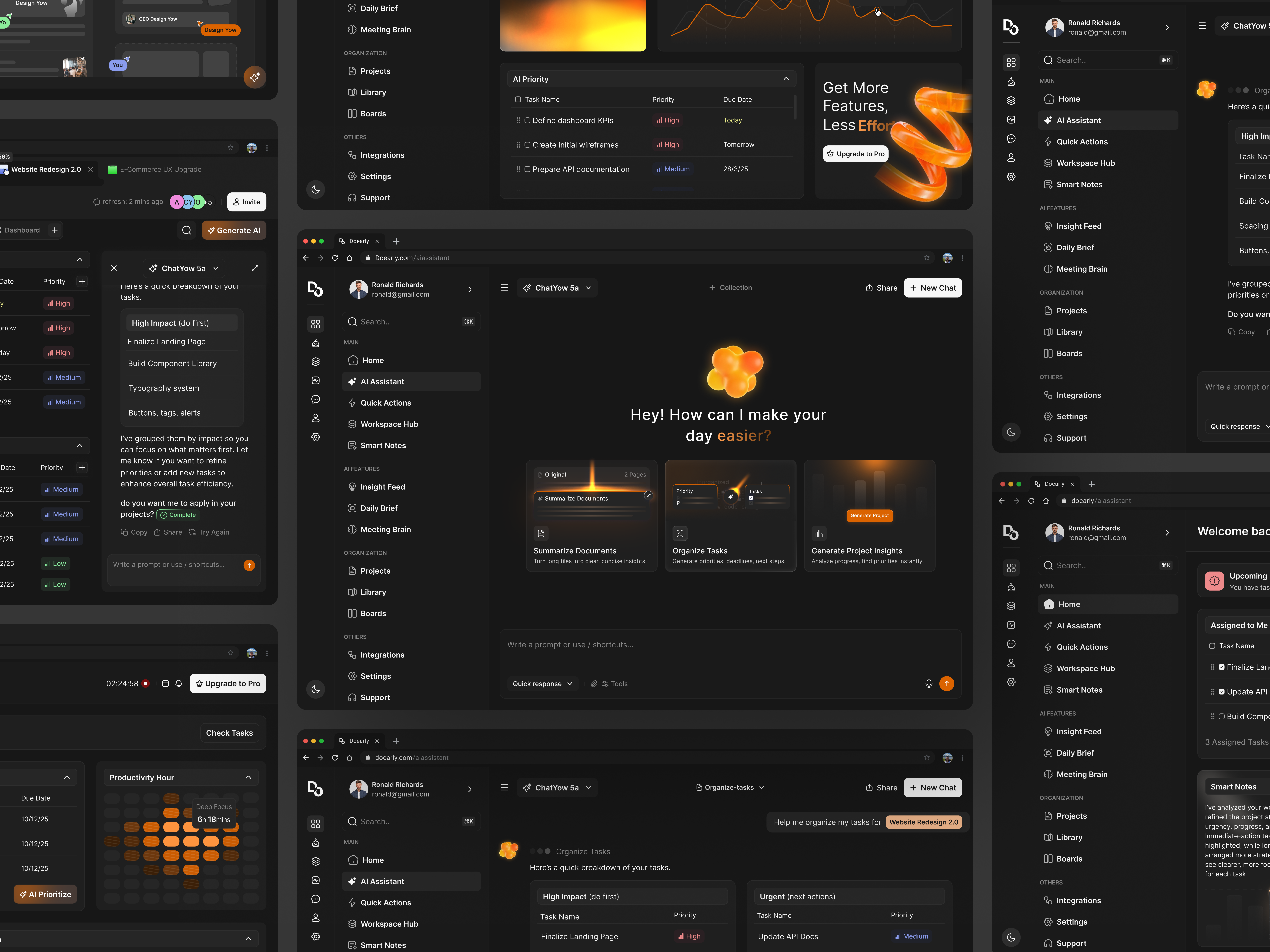Screen dimensions: 1270x952
Task: Open chat bubble icon in center icon rail
Action: pyautogui.click(x=316, y=399)
